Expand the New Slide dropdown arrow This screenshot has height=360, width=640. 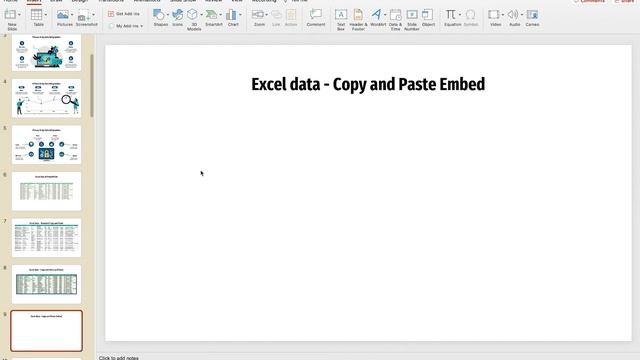click(19, 15)
